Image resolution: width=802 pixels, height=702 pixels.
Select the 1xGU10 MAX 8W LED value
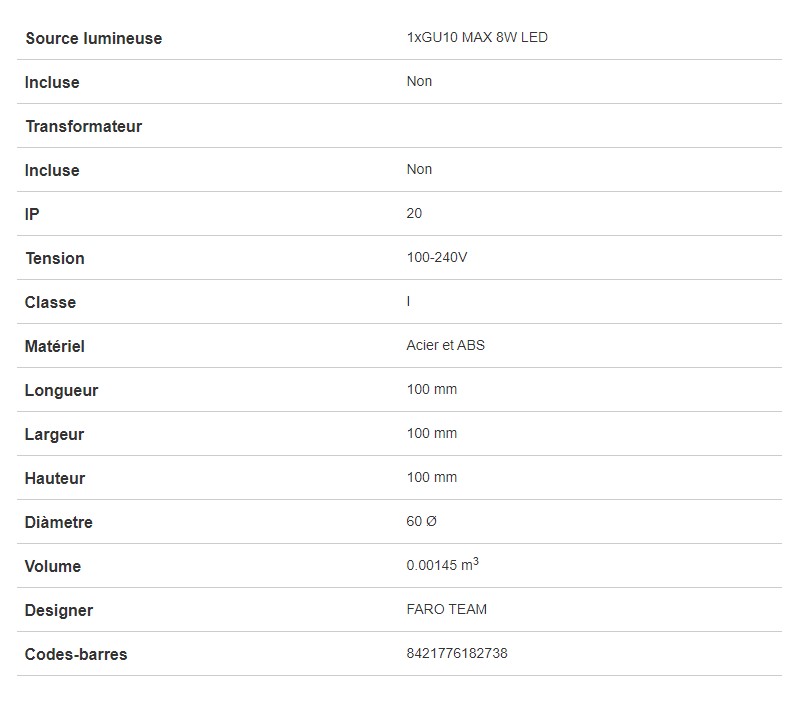coord(477,38)
